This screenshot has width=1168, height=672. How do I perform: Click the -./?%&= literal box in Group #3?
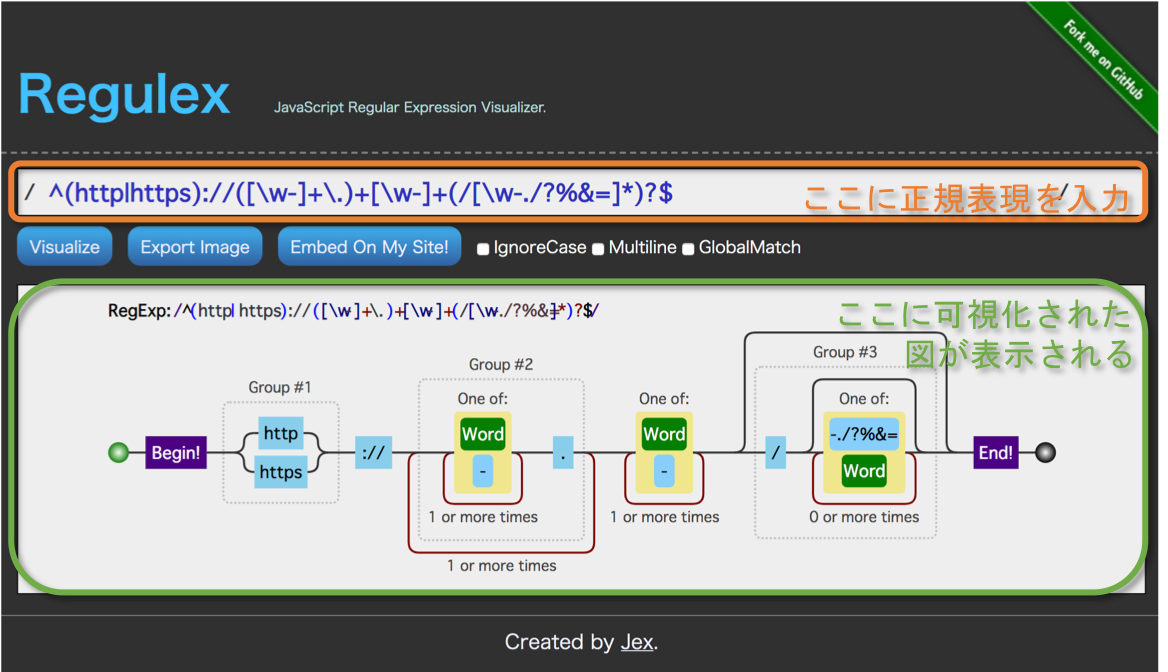(x=863, y=433)
